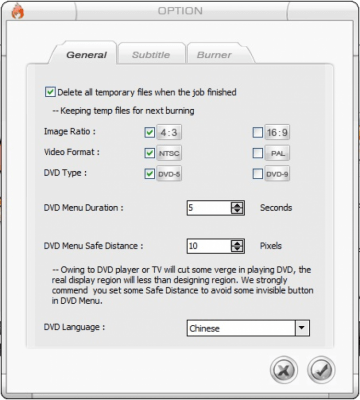Click the NTSC label button

[x=169, y=153]
